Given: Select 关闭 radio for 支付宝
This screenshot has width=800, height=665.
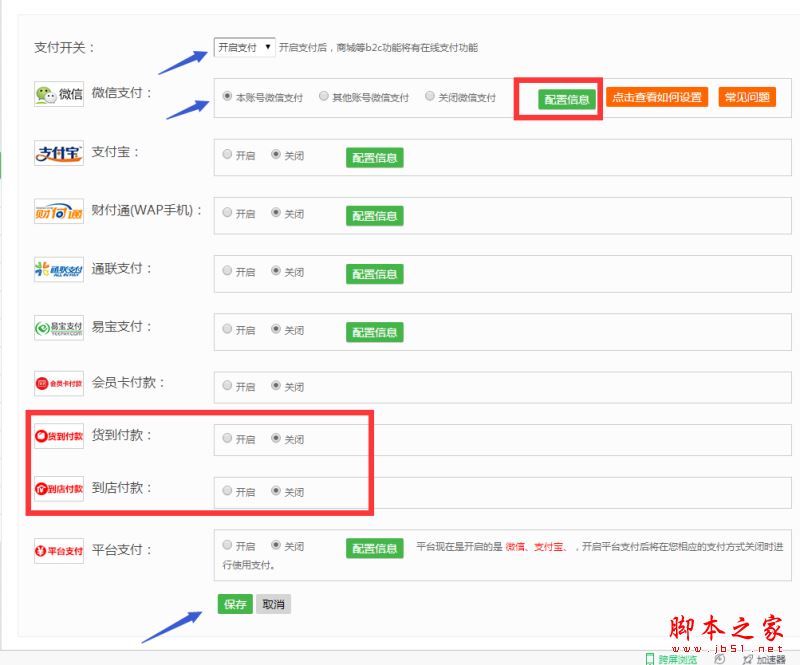Looking at the screenshot, I should 276,154.
